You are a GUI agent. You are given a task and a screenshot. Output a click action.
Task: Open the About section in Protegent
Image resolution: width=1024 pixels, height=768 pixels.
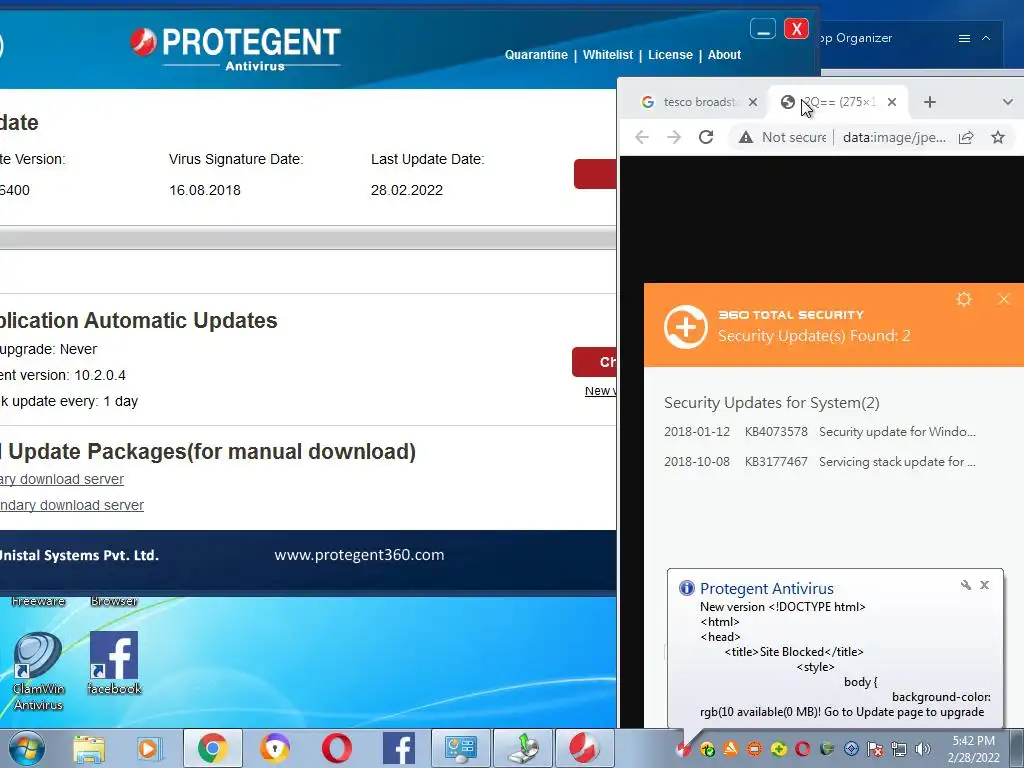point(724,55)
